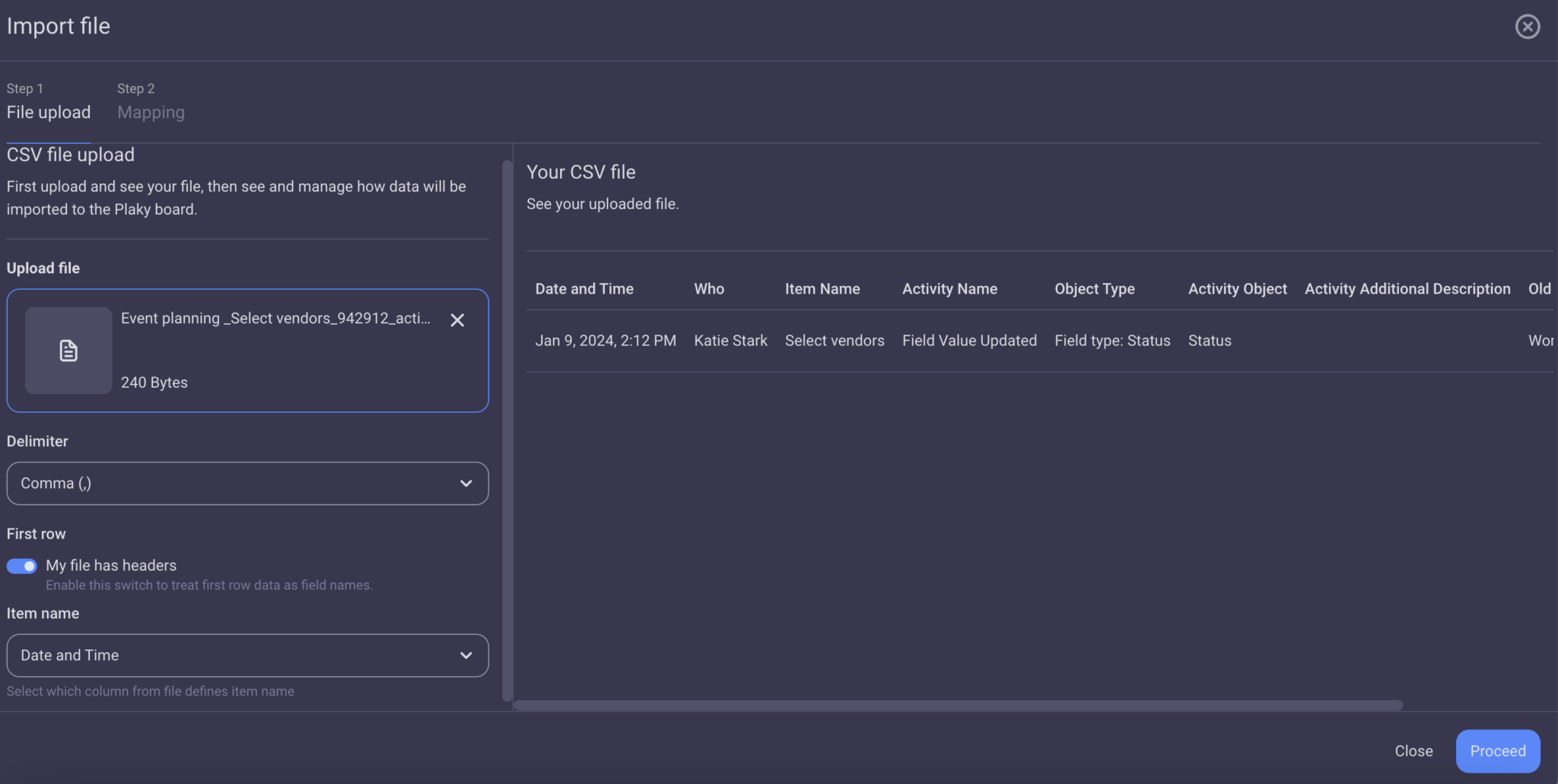Click the 'Activity Name' column header

[949, 288]
